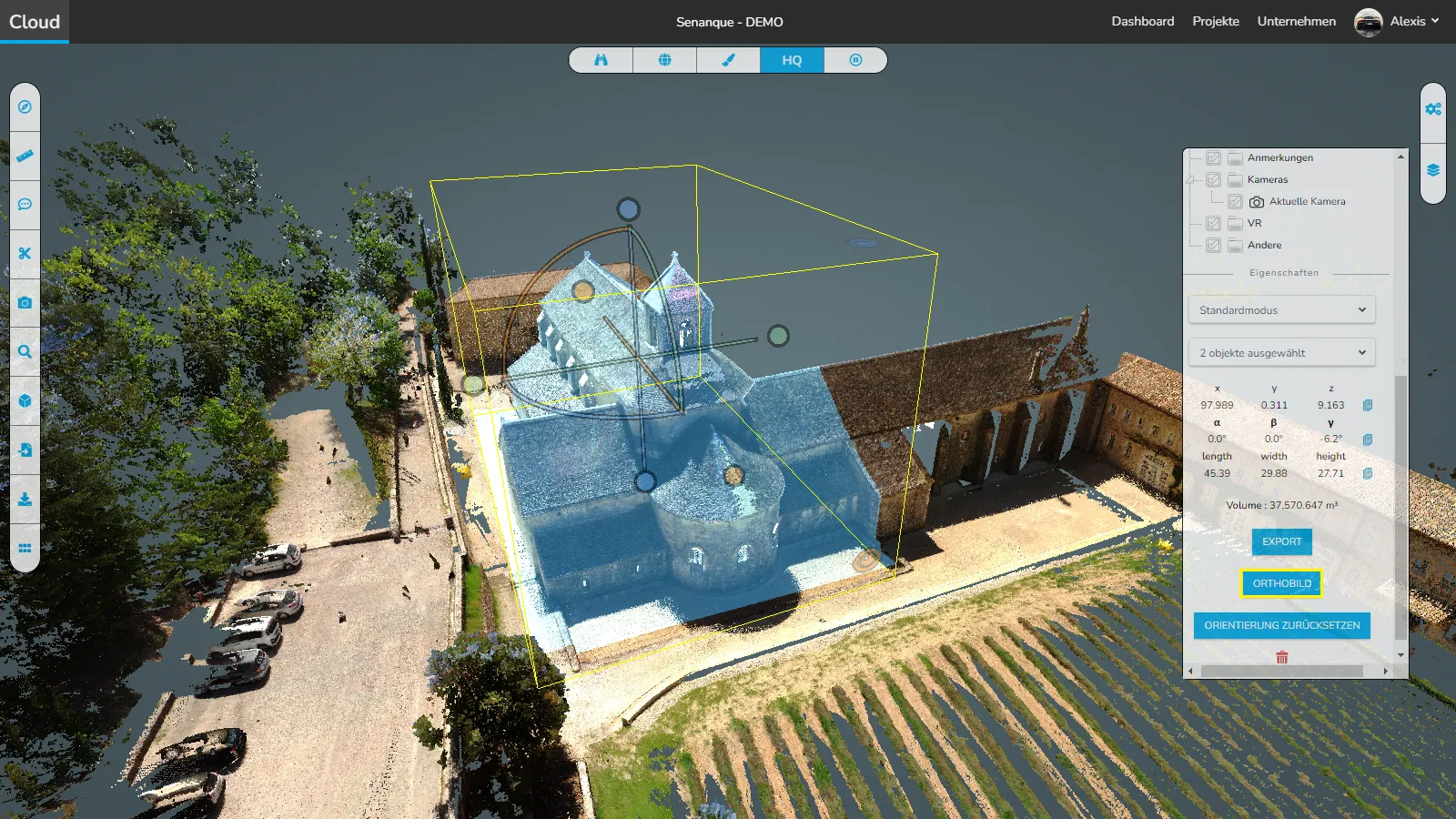Activate the binoculars view mode

click(x=601, y=60)
